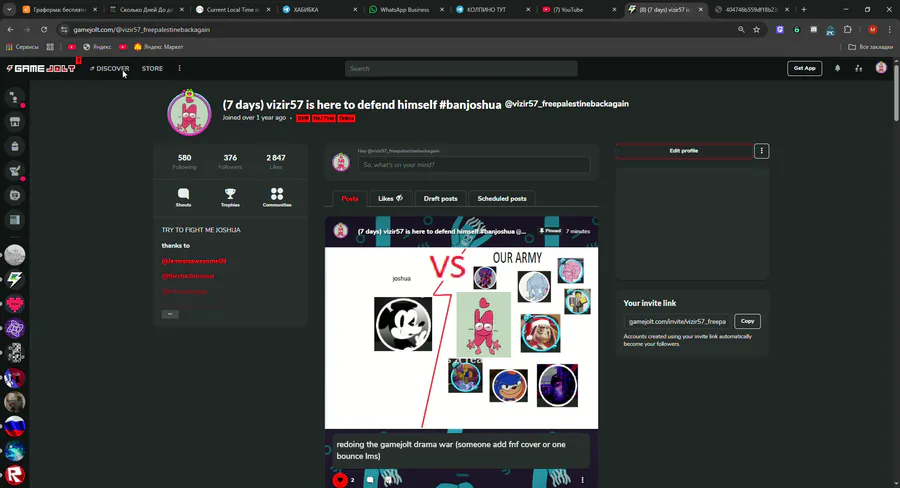Open Communities on the profile

point(277,197)
